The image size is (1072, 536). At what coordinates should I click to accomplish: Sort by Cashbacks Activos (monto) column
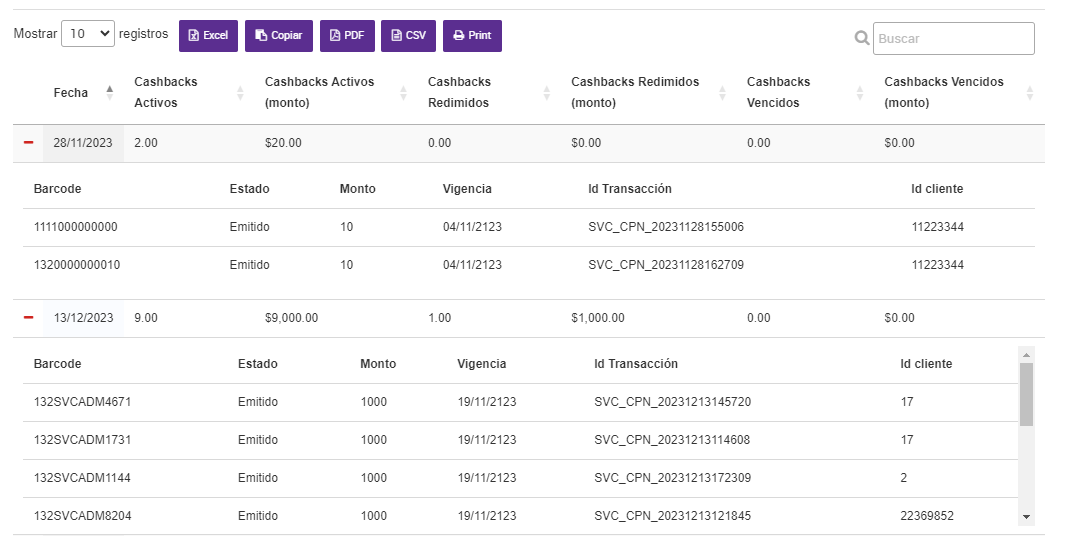click(403, 92)
